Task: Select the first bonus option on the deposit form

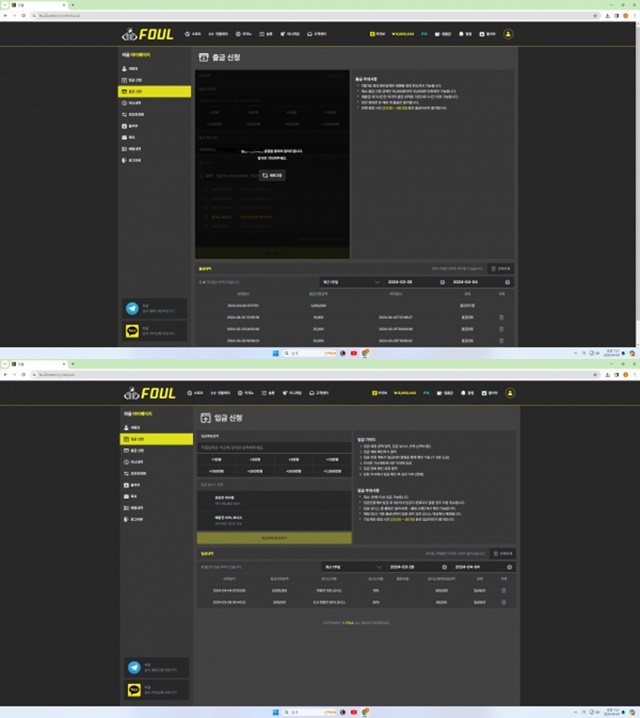Action: pyautogui.click(x=274, y=500)
